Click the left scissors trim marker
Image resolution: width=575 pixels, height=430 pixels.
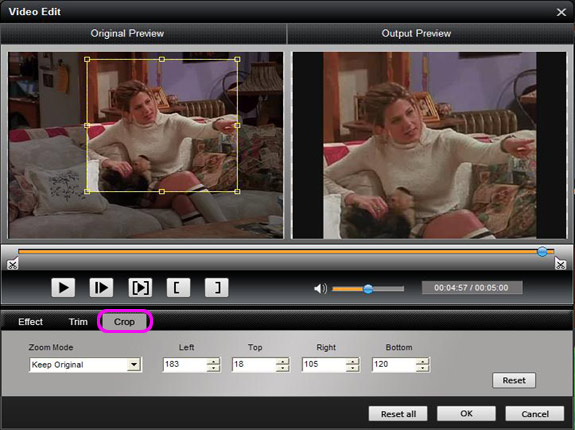tap(12, 264)
